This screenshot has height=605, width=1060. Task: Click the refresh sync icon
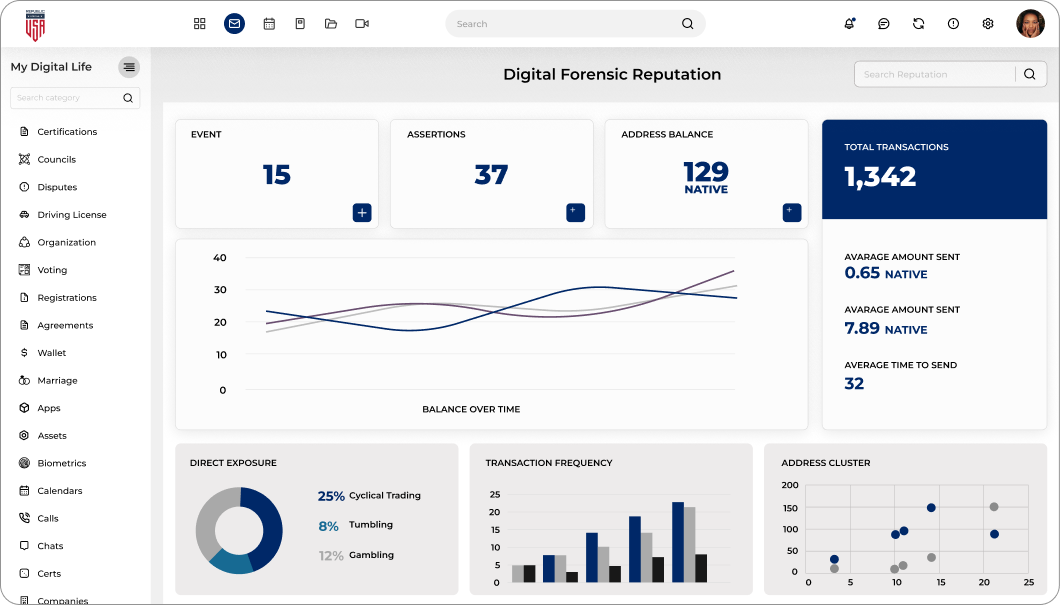(x=918, y=23)
